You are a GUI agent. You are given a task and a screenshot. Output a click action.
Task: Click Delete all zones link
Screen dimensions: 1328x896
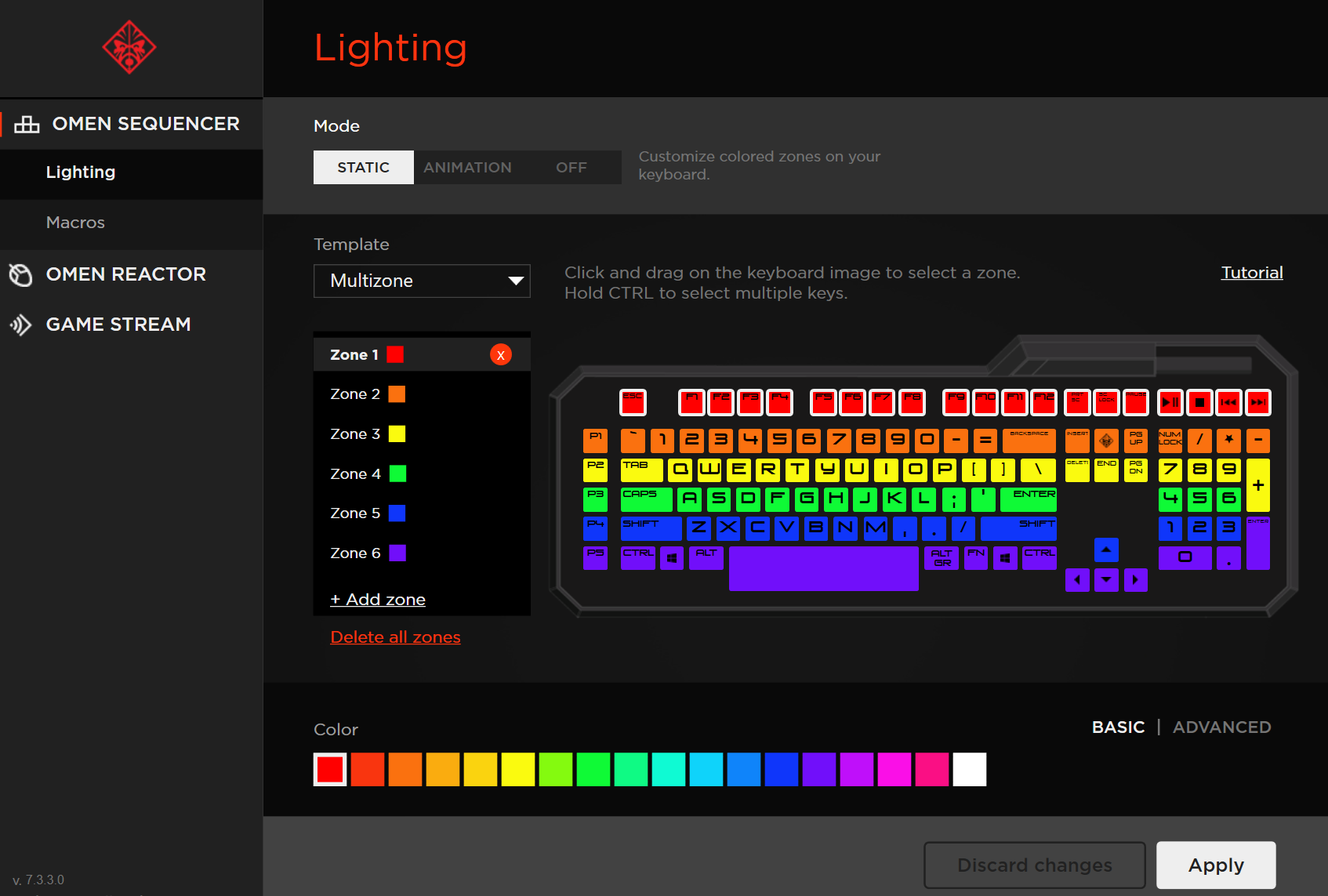[396, 637]
